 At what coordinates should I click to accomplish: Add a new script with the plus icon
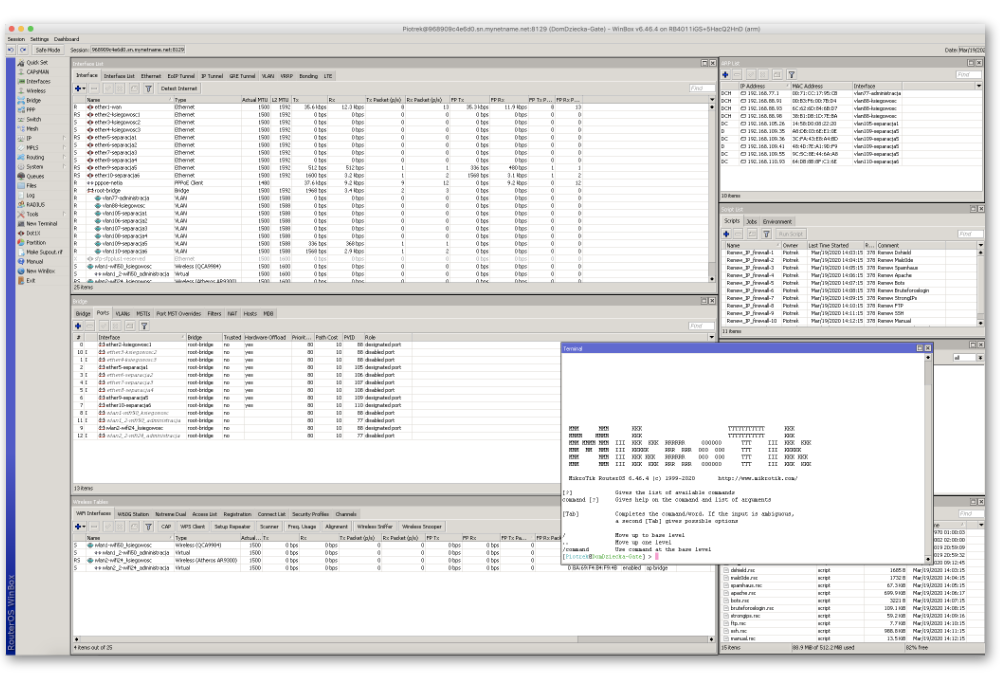(727, 233)
